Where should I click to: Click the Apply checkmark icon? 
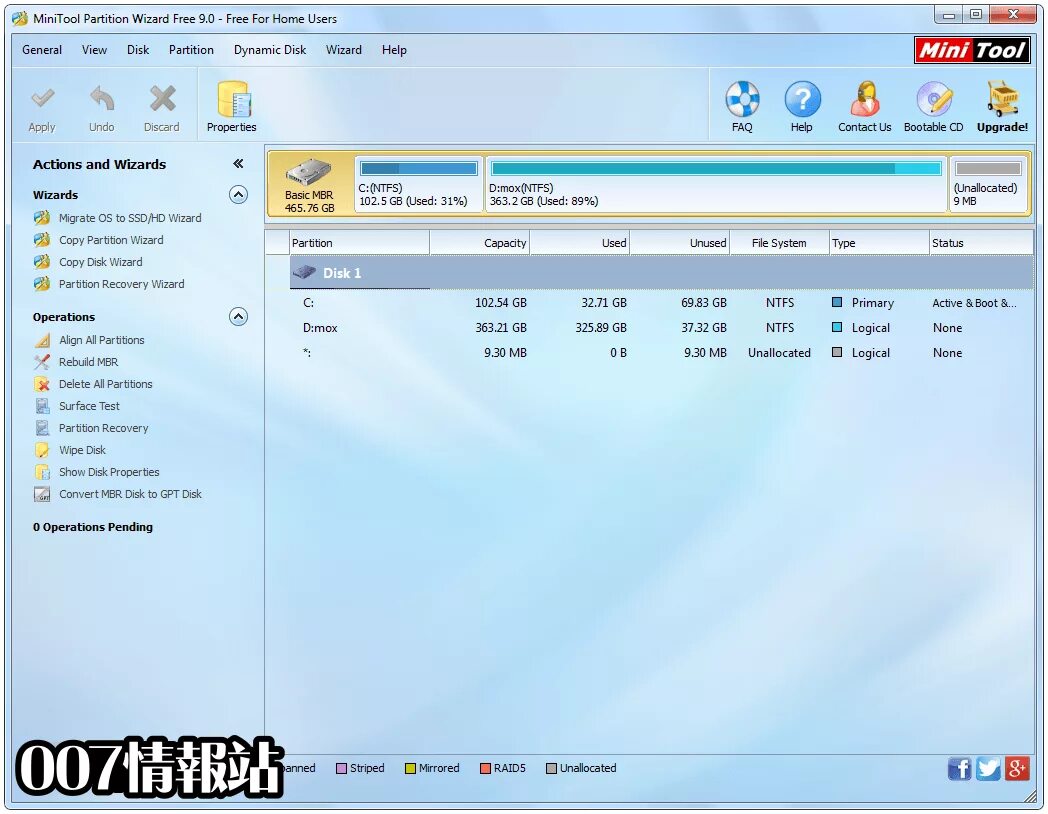(x=42, y=99)
